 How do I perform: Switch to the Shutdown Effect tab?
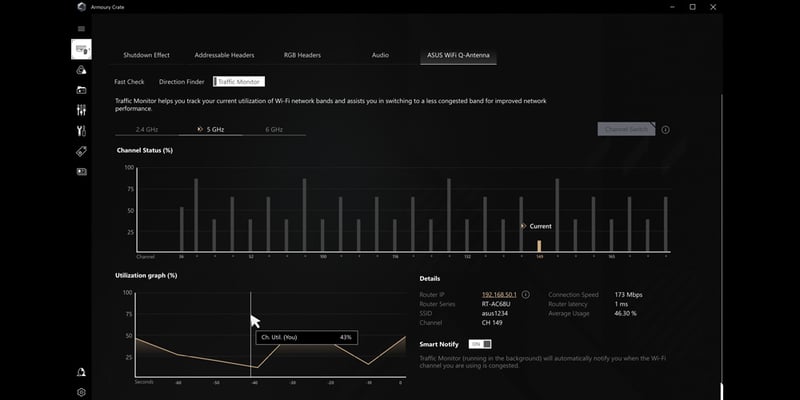pos(146,55)
